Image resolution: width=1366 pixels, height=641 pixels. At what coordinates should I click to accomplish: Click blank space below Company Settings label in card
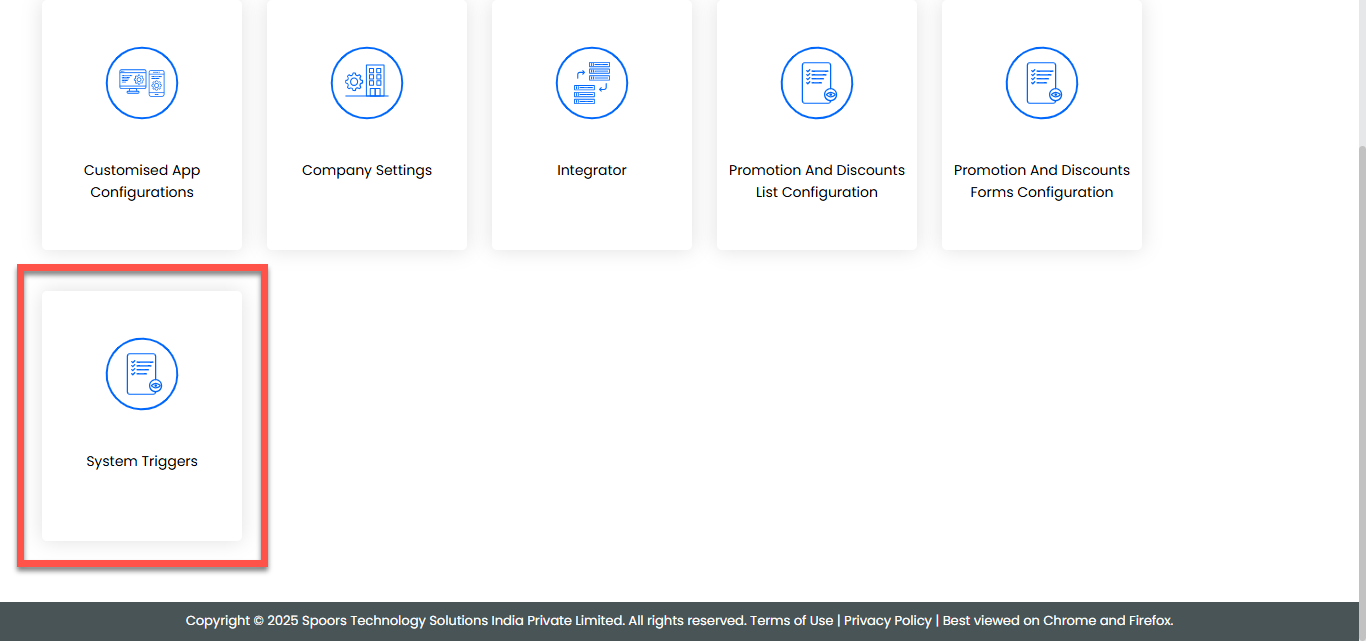click(x=367, y=215)
